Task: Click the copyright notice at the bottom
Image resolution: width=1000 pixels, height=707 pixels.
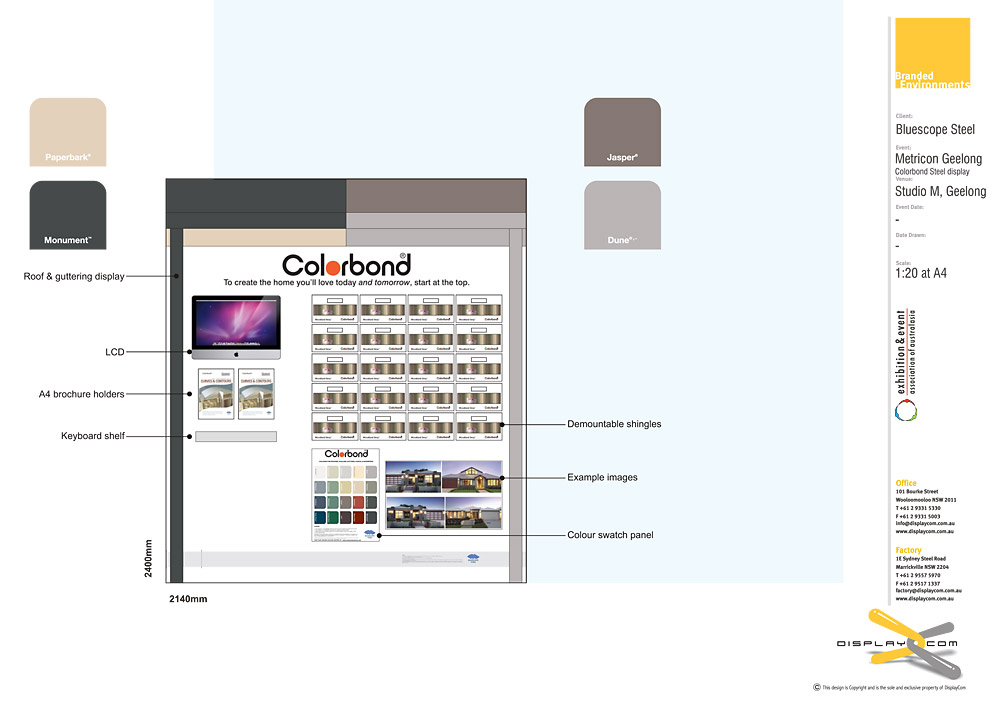Action: (889, 688)
